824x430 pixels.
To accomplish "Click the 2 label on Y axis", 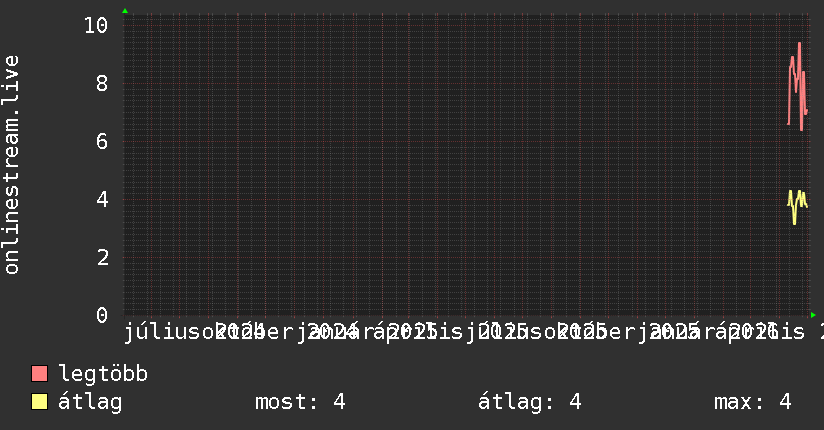I will click(102, 258).
